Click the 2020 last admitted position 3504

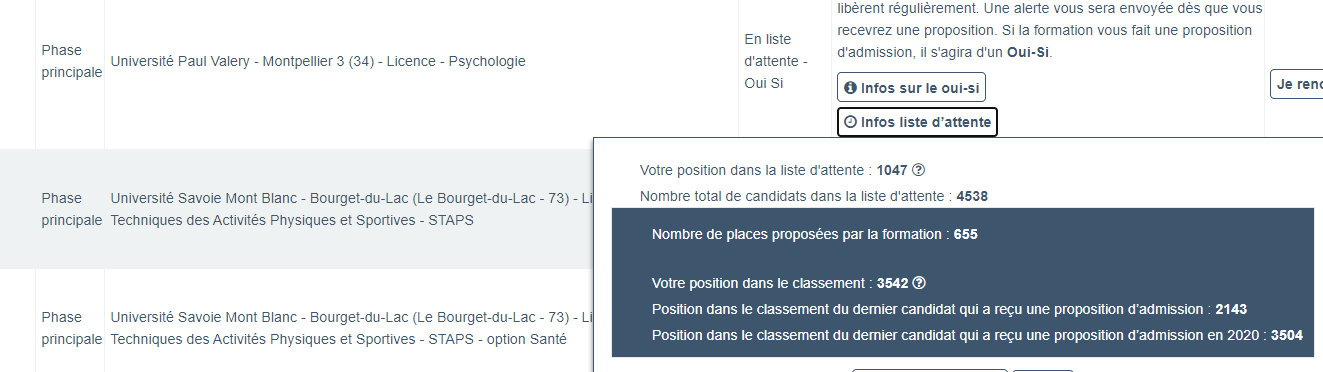pos(1286,336)
